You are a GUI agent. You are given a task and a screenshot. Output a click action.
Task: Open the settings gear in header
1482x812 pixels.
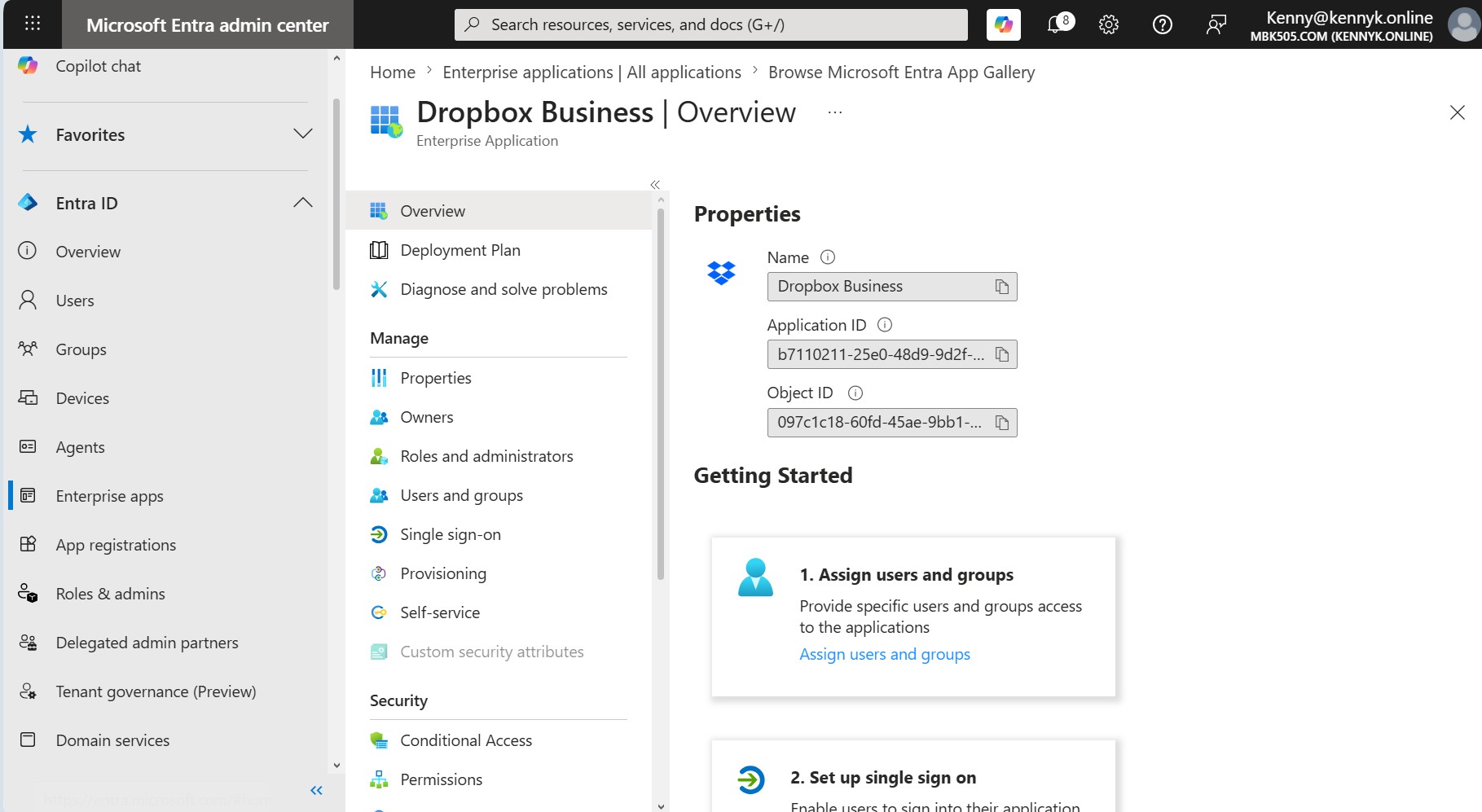click(x=1108, y=24)
